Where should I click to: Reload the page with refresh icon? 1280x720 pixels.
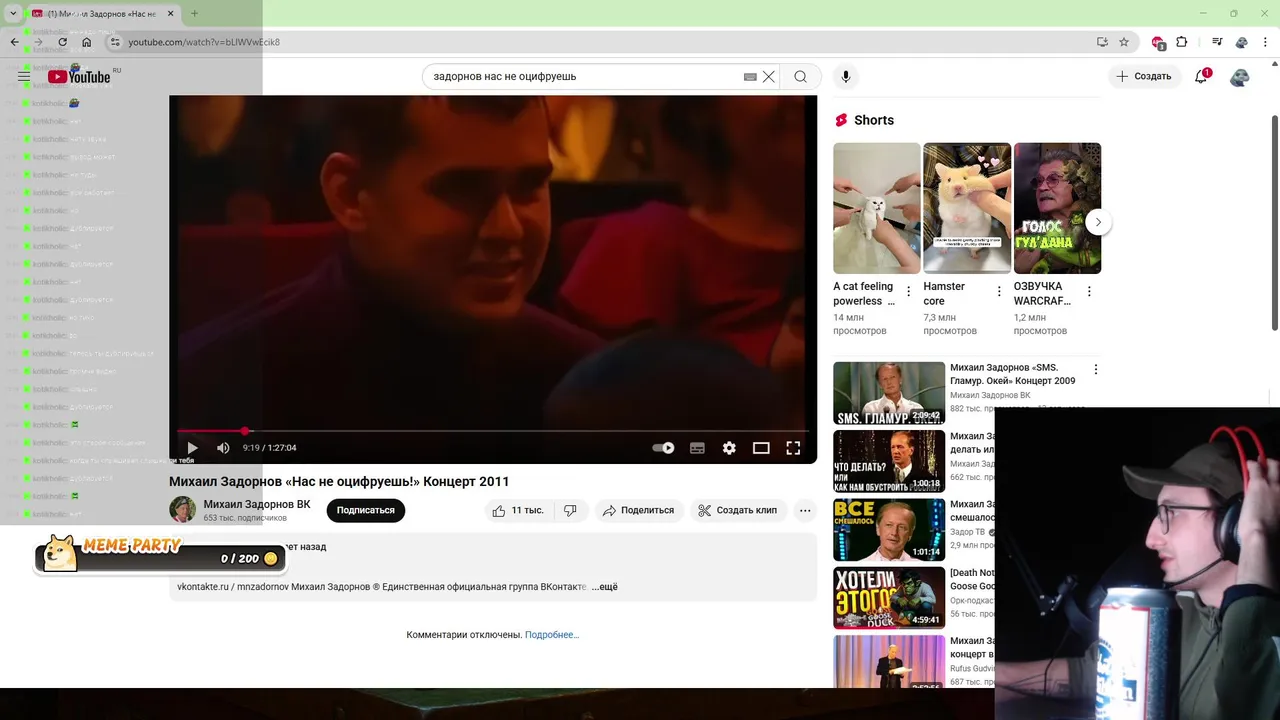point(62,42)
